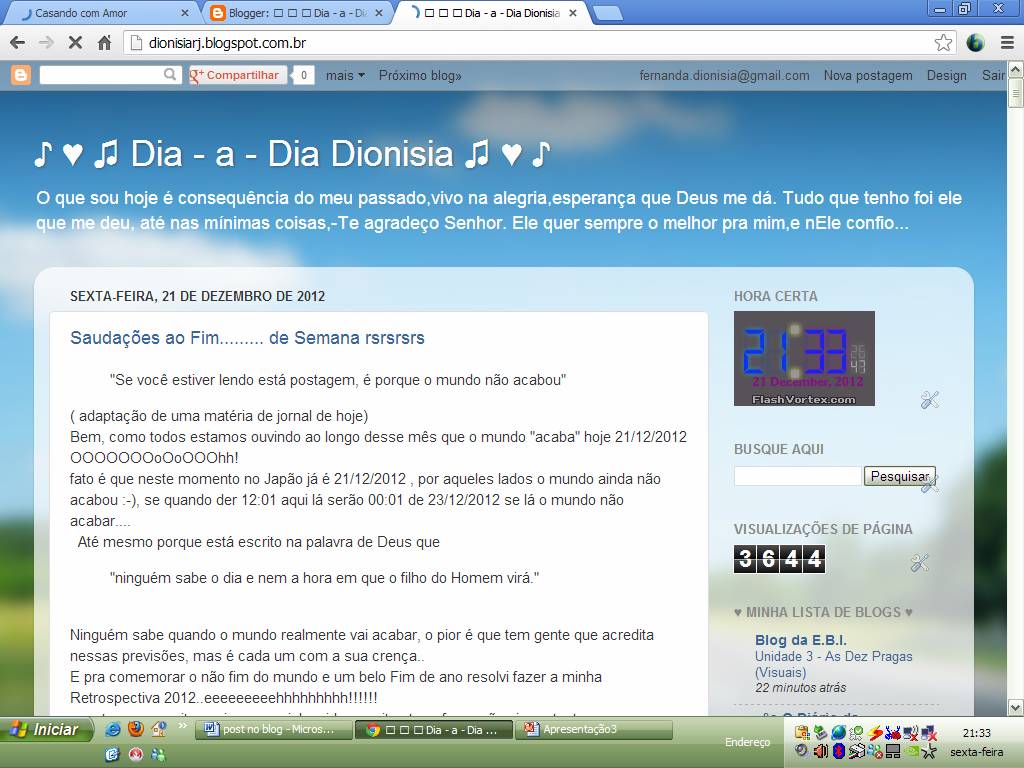Click the 3644 page view counter
The image size is (1024, 768).
click(x=779, y=559)
